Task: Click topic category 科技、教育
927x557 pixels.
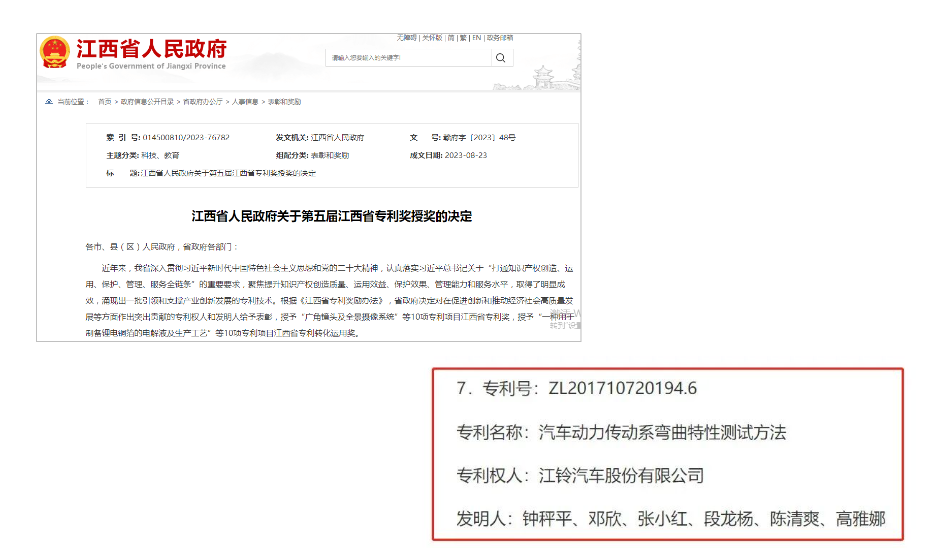Action: point(160,155)
